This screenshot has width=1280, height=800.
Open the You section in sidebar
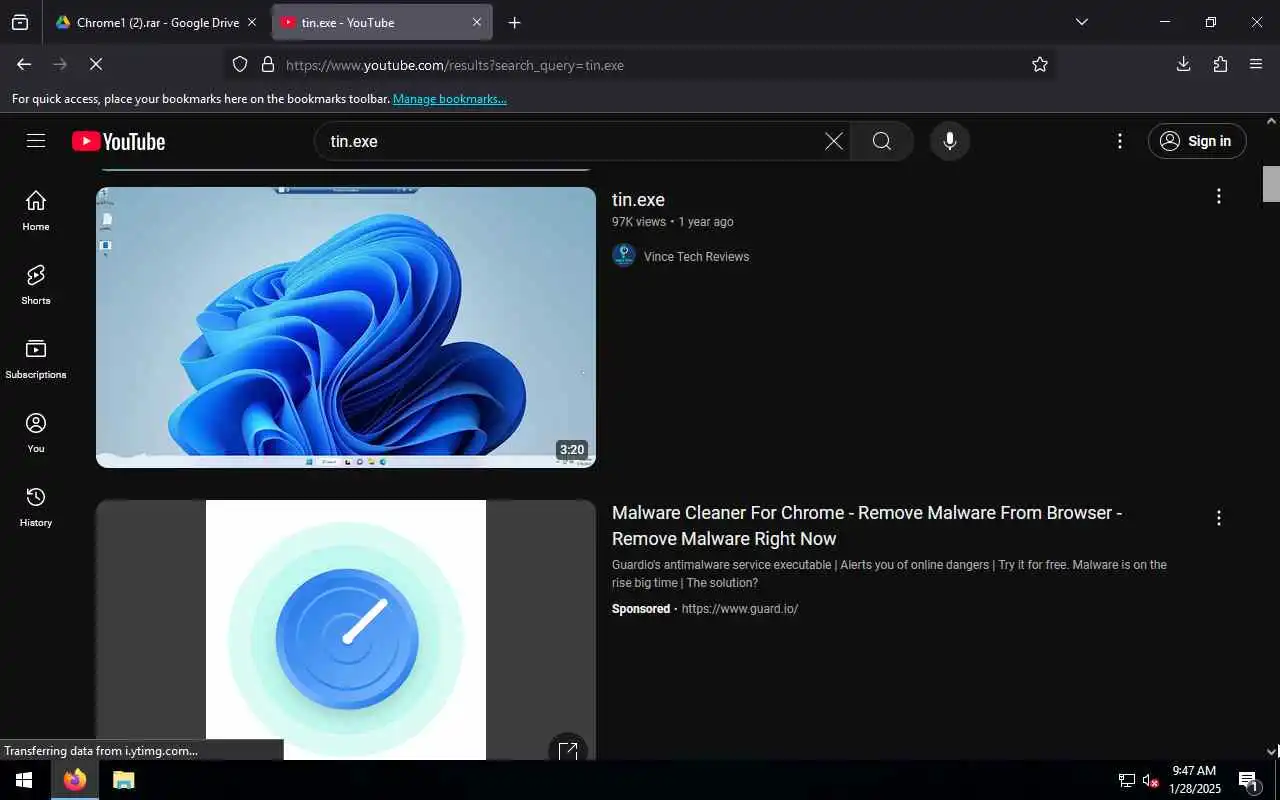click(x=36, y=432)
